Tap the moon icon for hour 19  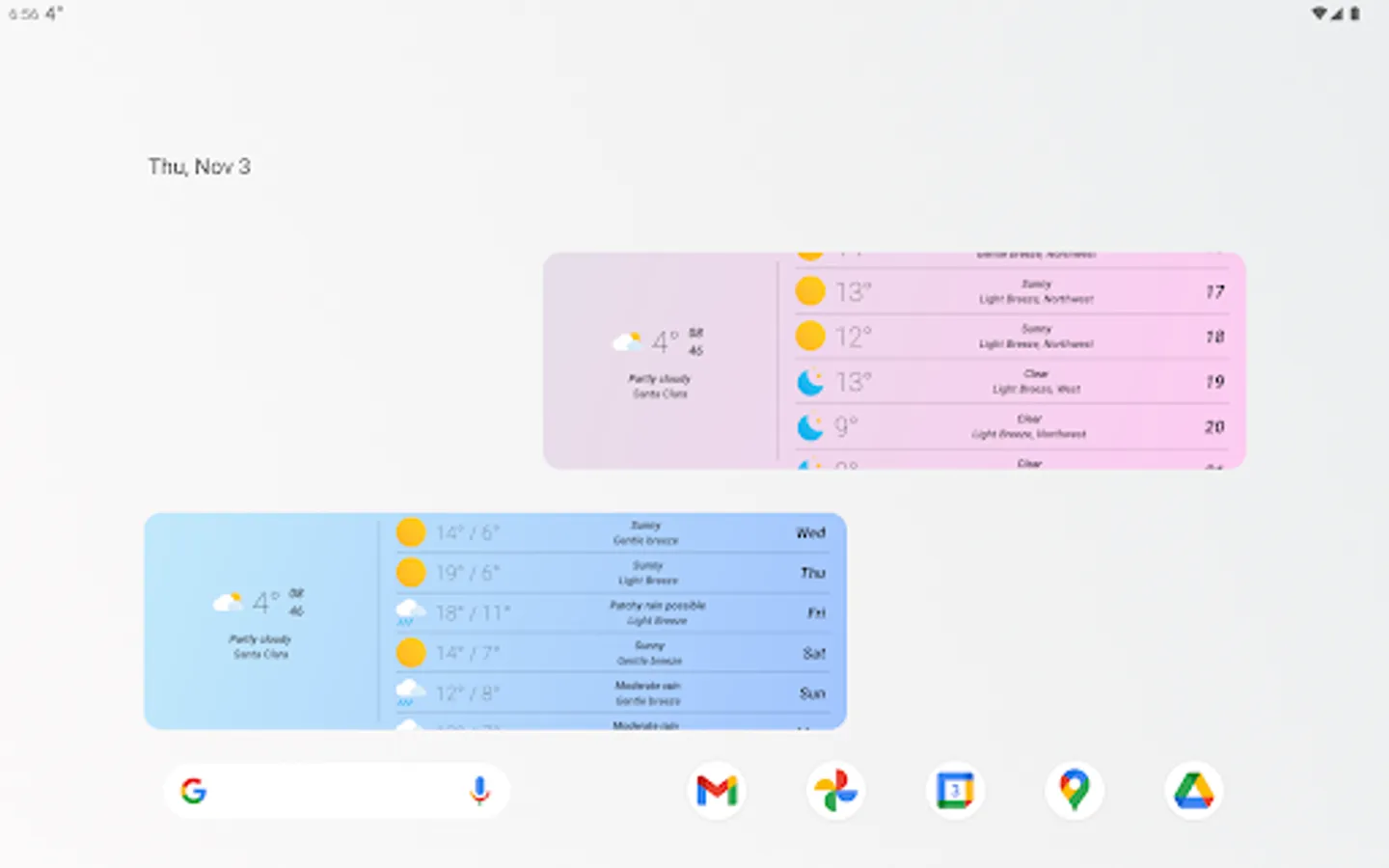click(x=810, y=382)
